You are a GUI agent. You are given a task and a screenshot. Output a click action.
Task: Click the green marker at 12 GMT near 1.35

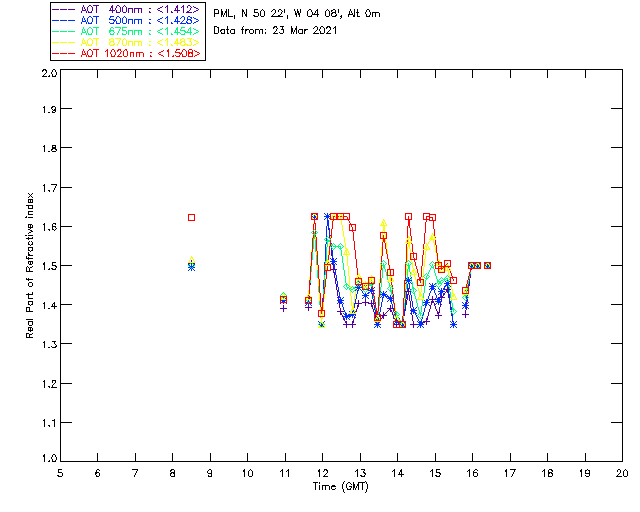click(x=321, y=324)
